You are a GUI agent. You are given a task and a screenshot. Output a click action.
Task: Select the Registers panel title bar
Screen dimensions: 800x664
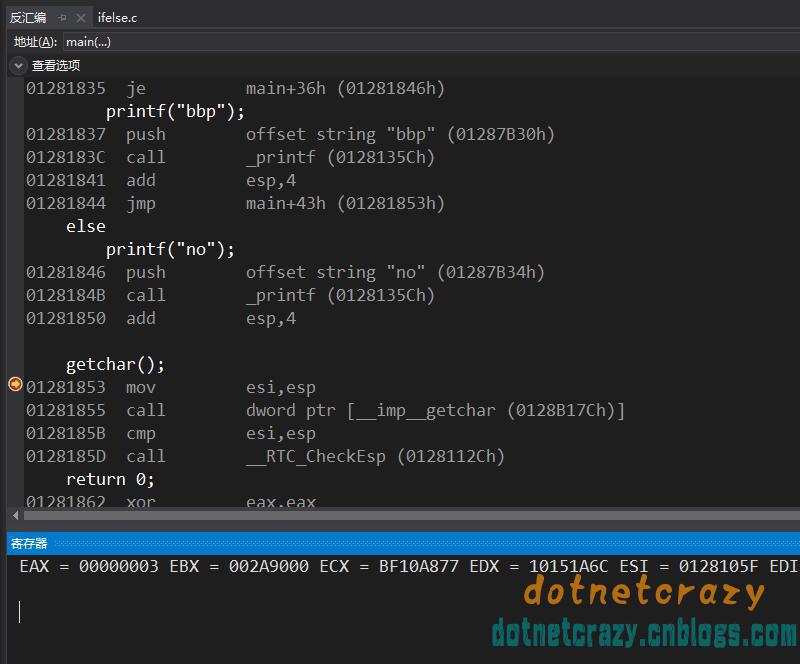(403, 544)
